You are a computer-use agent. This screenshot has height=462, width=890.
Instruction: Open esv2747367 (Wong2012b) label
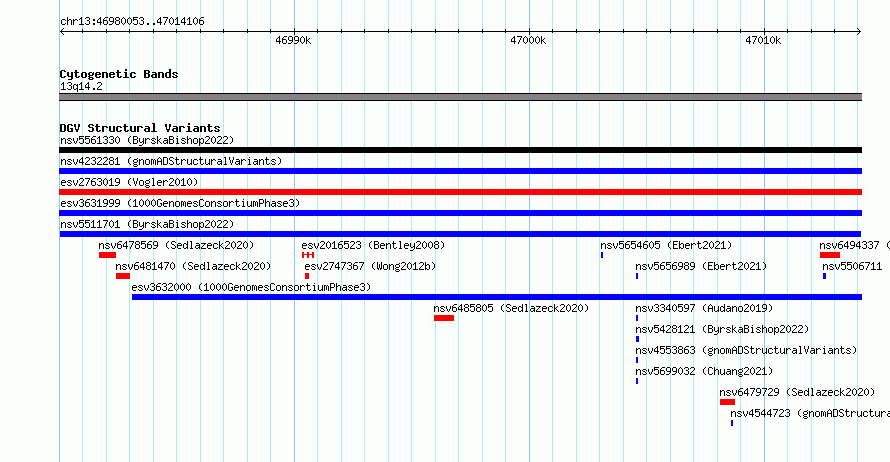370,266
